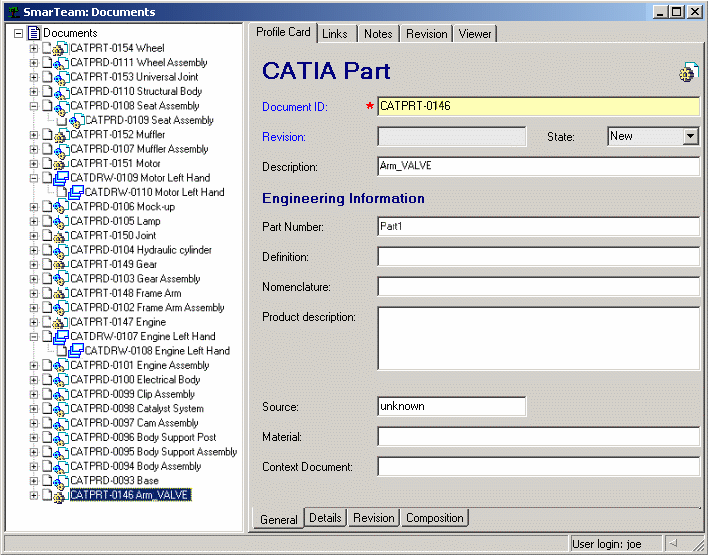708x555 pixels.
Task: Collapse the root Documents tree node
Action: point(19,33)
